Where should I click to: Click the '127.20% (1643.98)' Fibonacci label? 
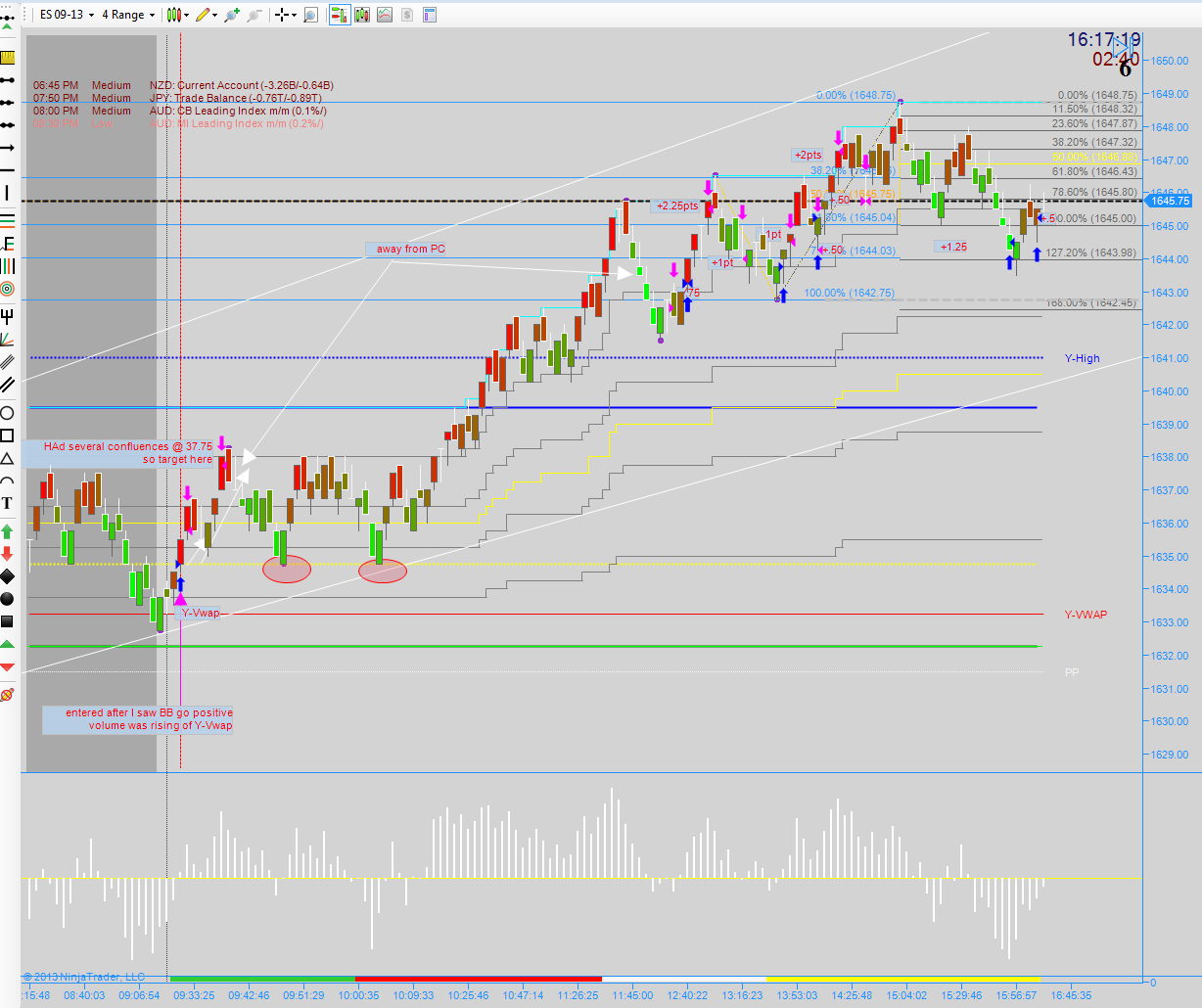[x=1091, y=252]
